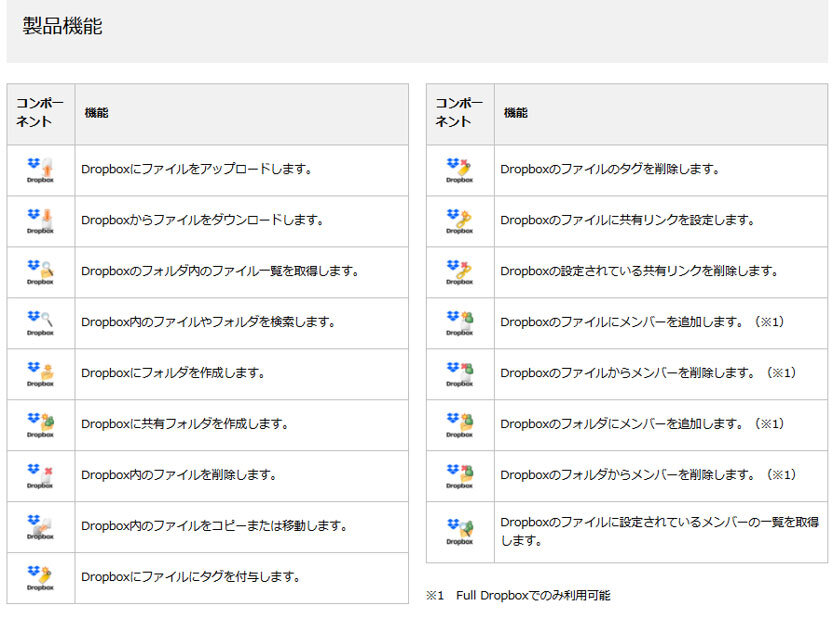Click the add member to folder icon
The image size is (833, 618).
tap(459, 424)
